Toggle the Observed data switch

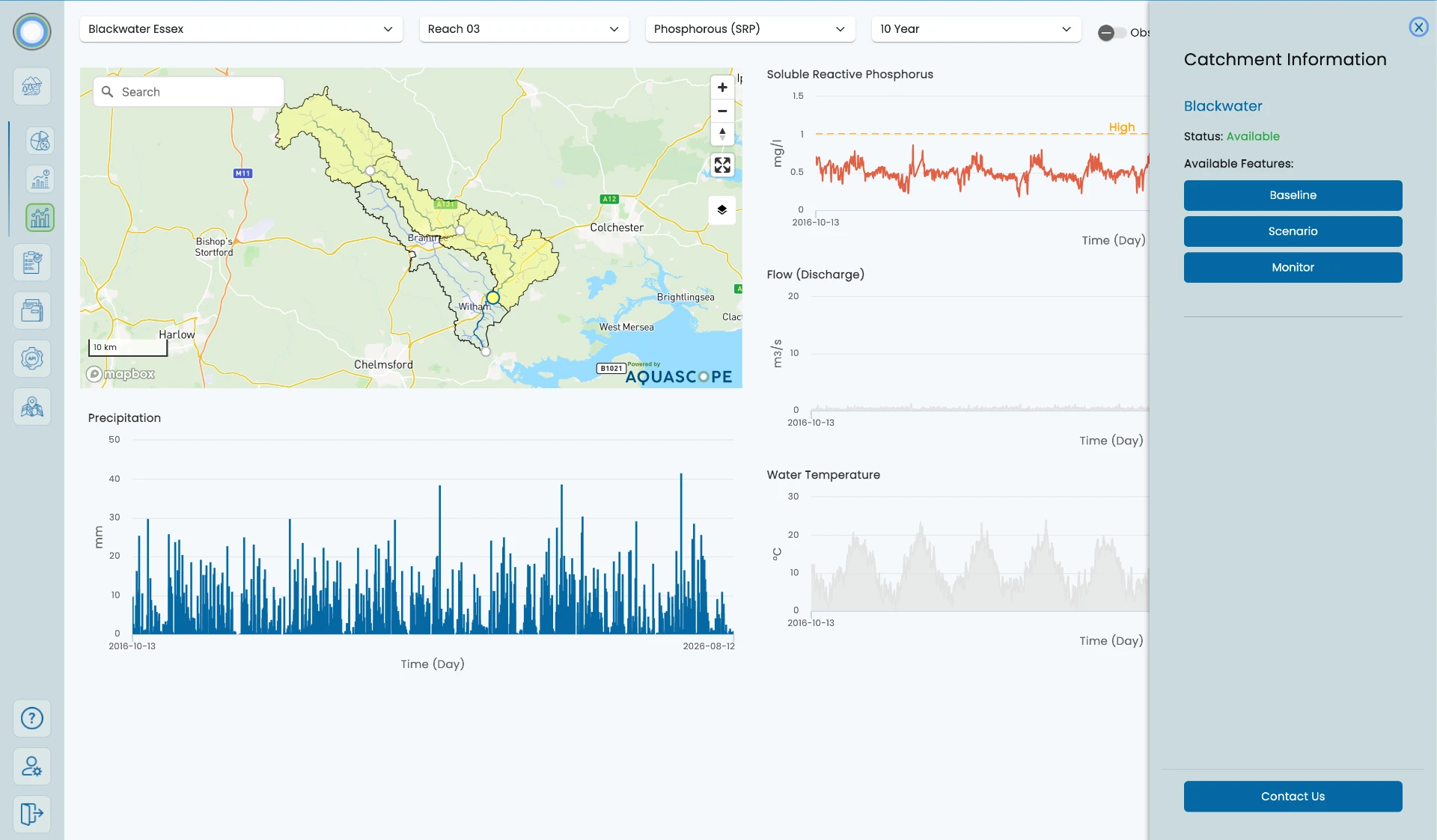(1111, 32)
